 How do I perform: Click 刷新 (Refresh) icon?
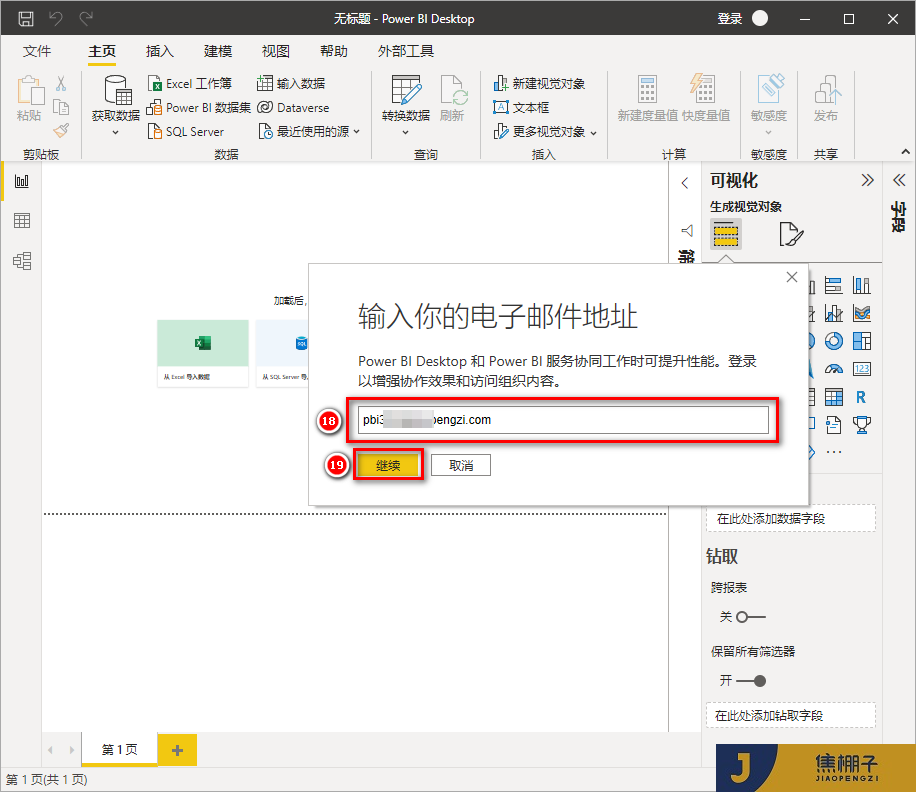click(x=452, y=89)
